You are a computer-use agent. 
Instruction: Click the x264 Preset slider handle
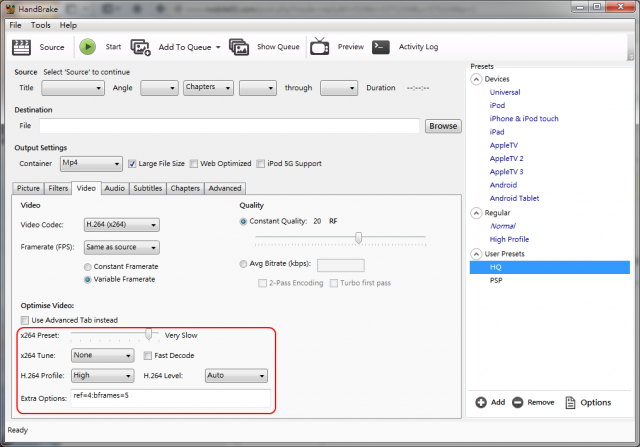tap(149, 334)
